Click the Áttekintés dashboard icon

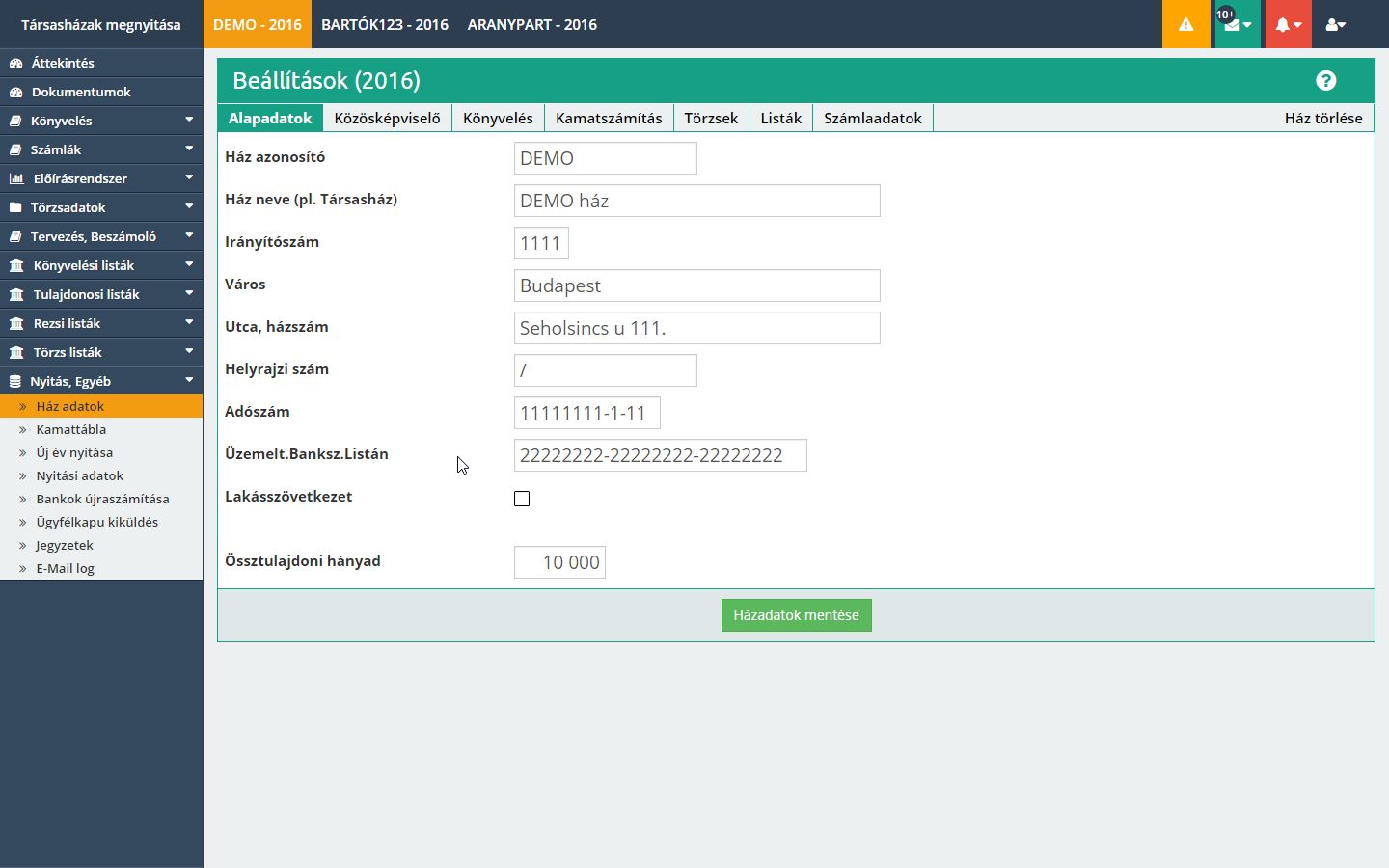point(15,63)
